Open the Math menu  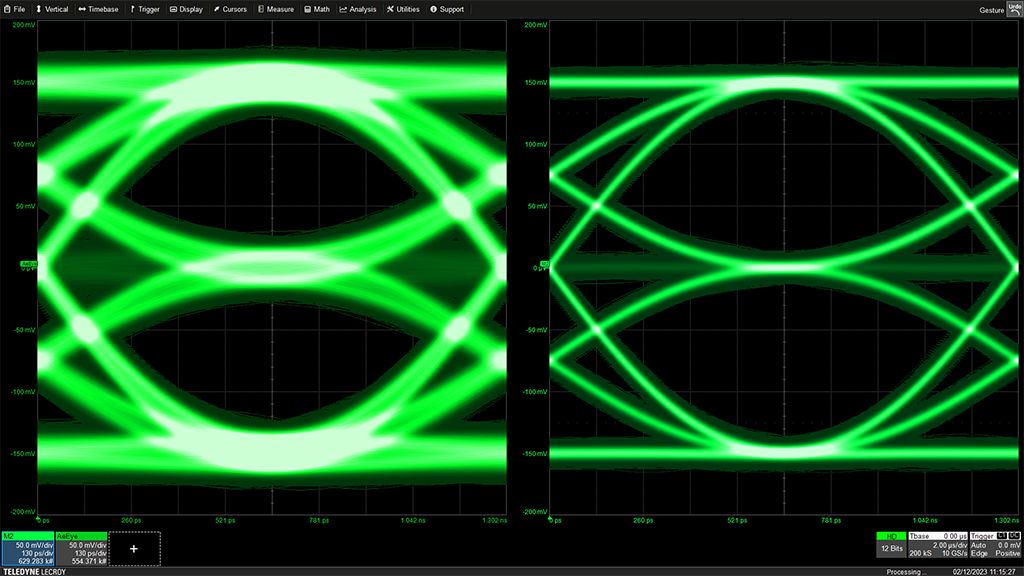(317, 9)
